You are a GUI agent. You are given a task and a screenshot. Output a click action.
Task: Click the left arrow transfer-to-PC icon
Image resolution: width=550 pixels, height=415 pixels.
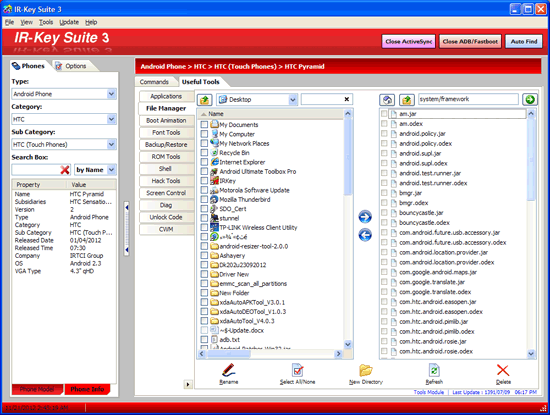[365, 235]
